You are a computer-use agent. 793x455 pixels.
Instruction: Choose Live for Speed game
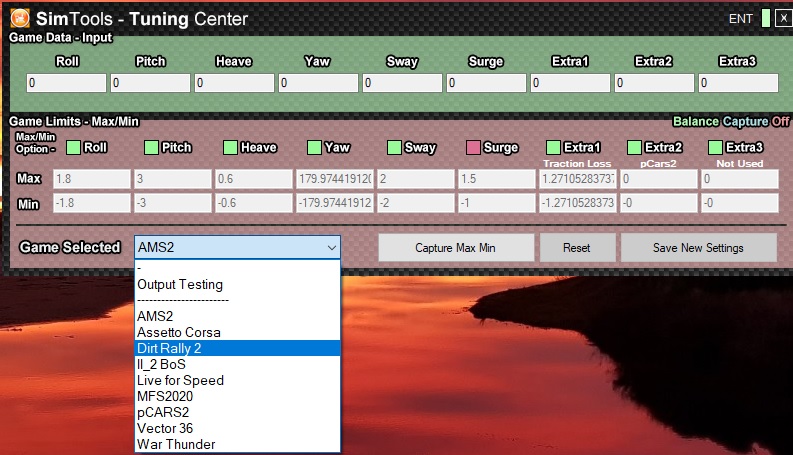tap(237, 381)
